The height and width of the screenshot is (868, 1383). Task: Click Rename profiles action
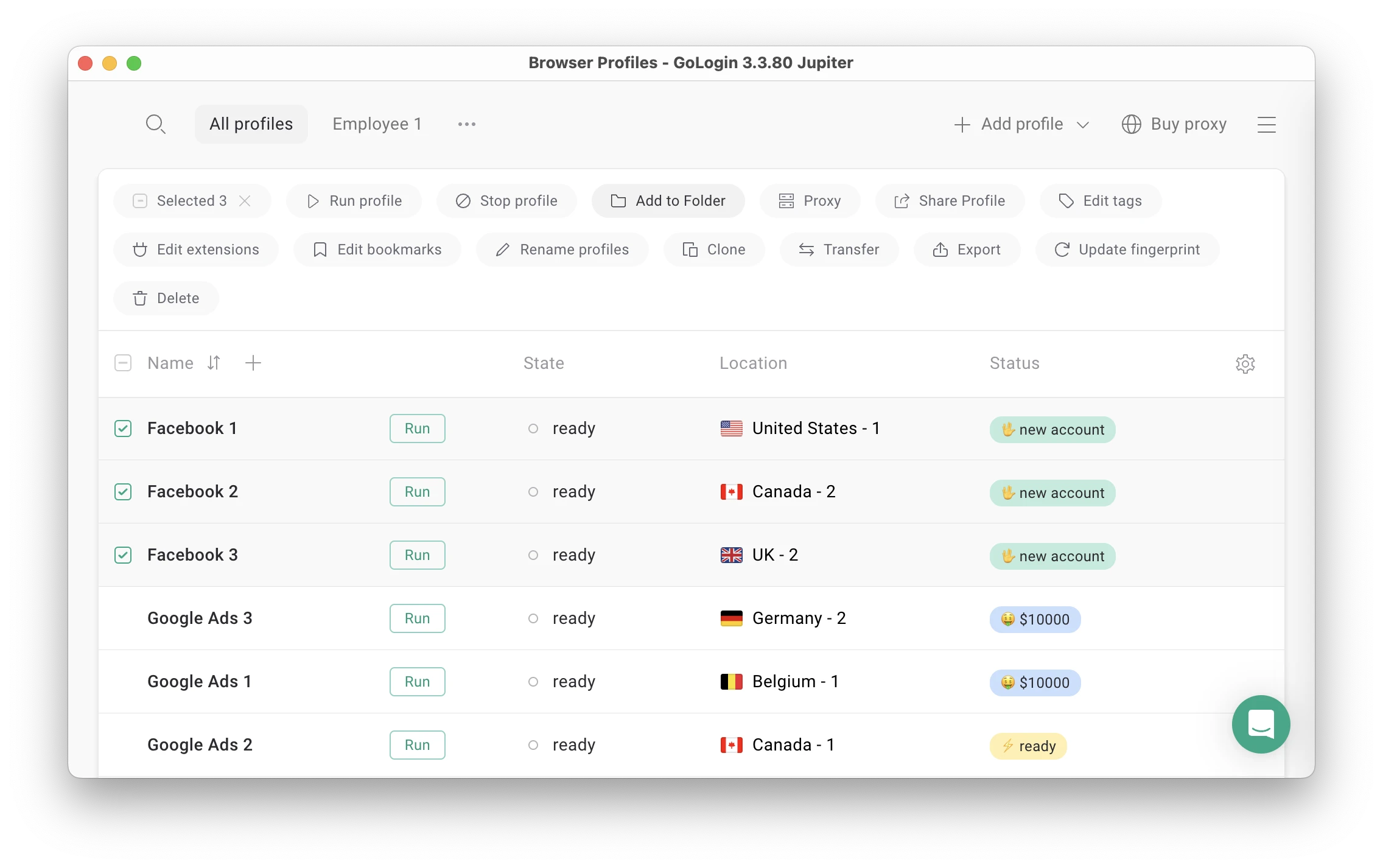tap(562, 250)
